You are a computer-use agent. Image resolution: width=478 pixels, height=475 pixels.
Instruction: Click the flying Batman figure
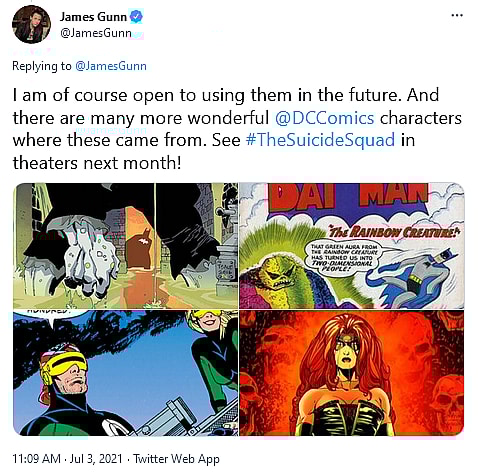[415, 277]
